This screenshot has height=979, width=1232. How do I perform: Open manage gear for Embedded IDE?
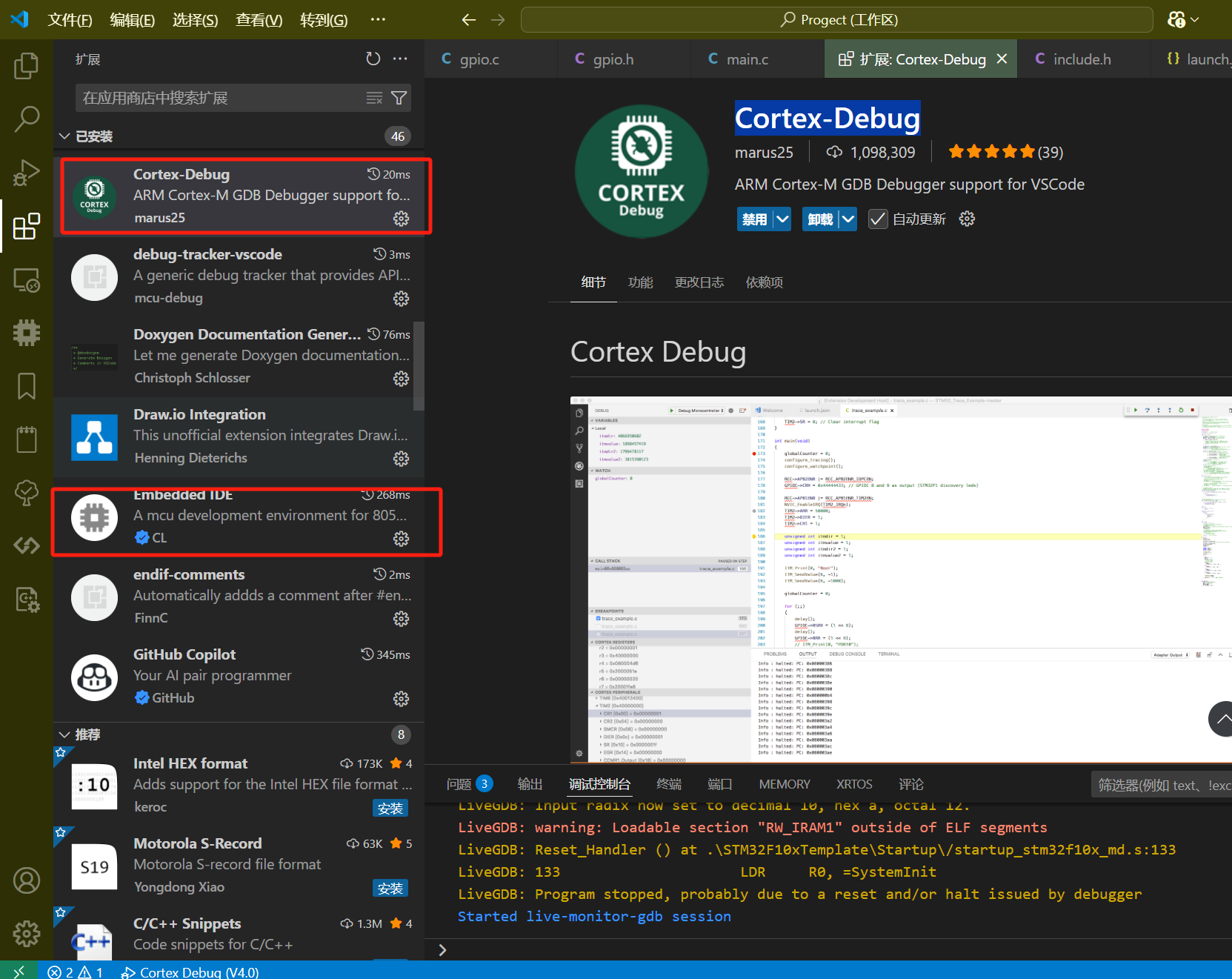tap(401, 539)
